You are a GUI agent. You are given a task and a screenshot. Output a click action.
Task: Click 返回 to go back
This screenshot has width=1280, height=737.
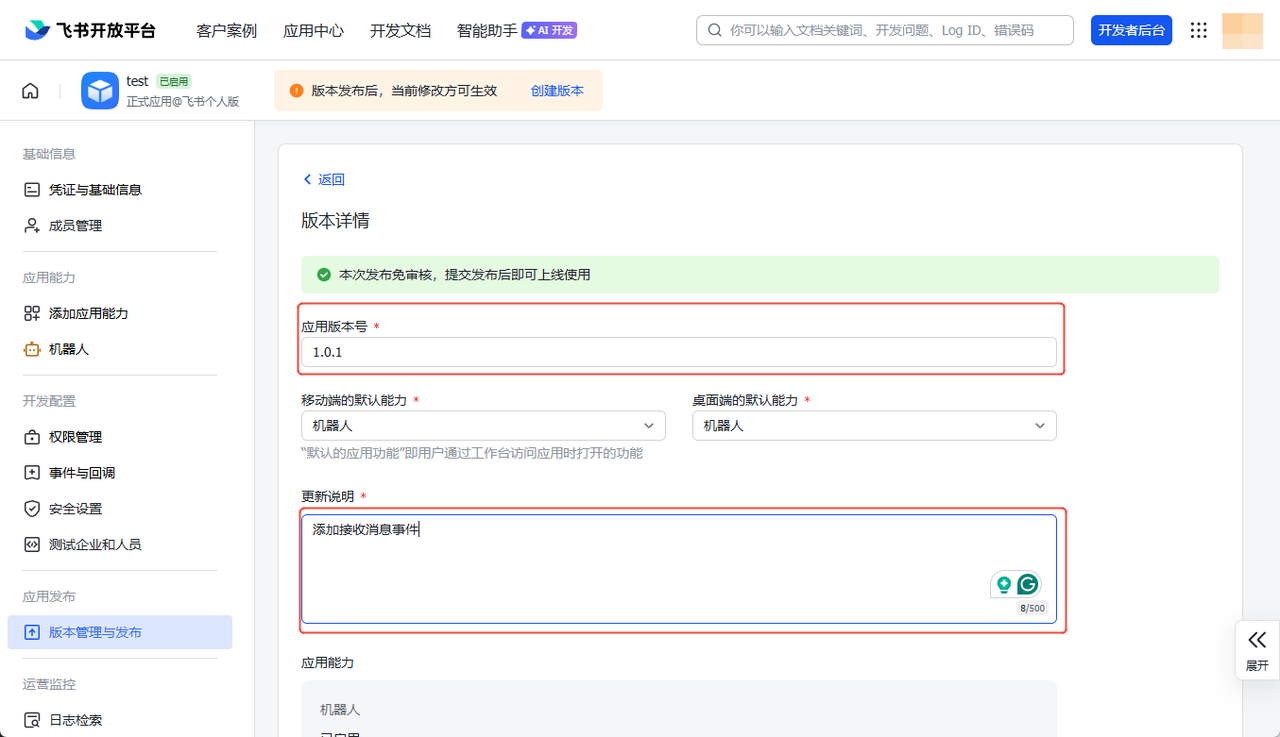coord(324,180)
